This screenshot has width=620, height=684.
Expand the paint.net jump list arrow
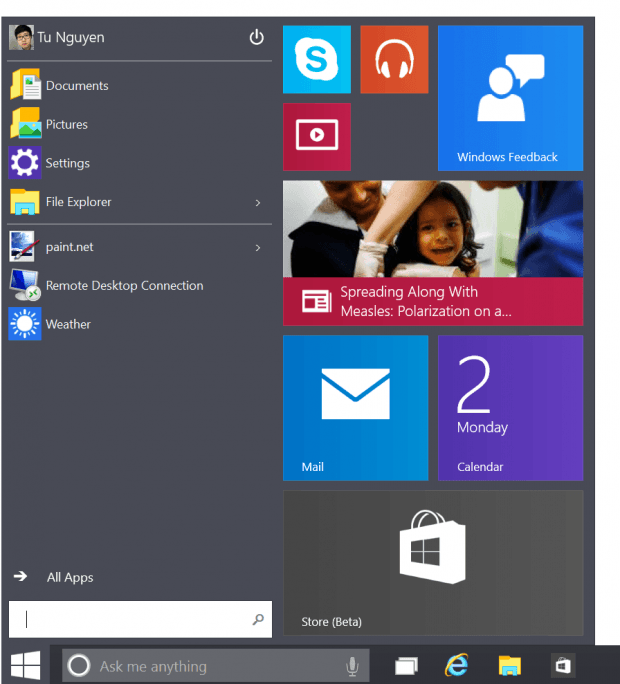click(258, 248)
